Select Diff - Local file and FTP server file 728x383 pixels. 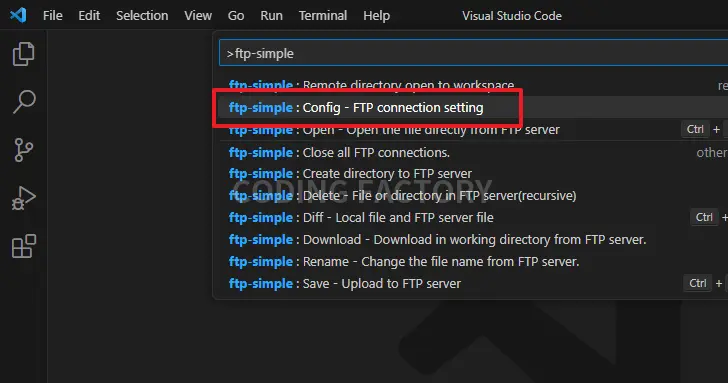click(470, 217)
